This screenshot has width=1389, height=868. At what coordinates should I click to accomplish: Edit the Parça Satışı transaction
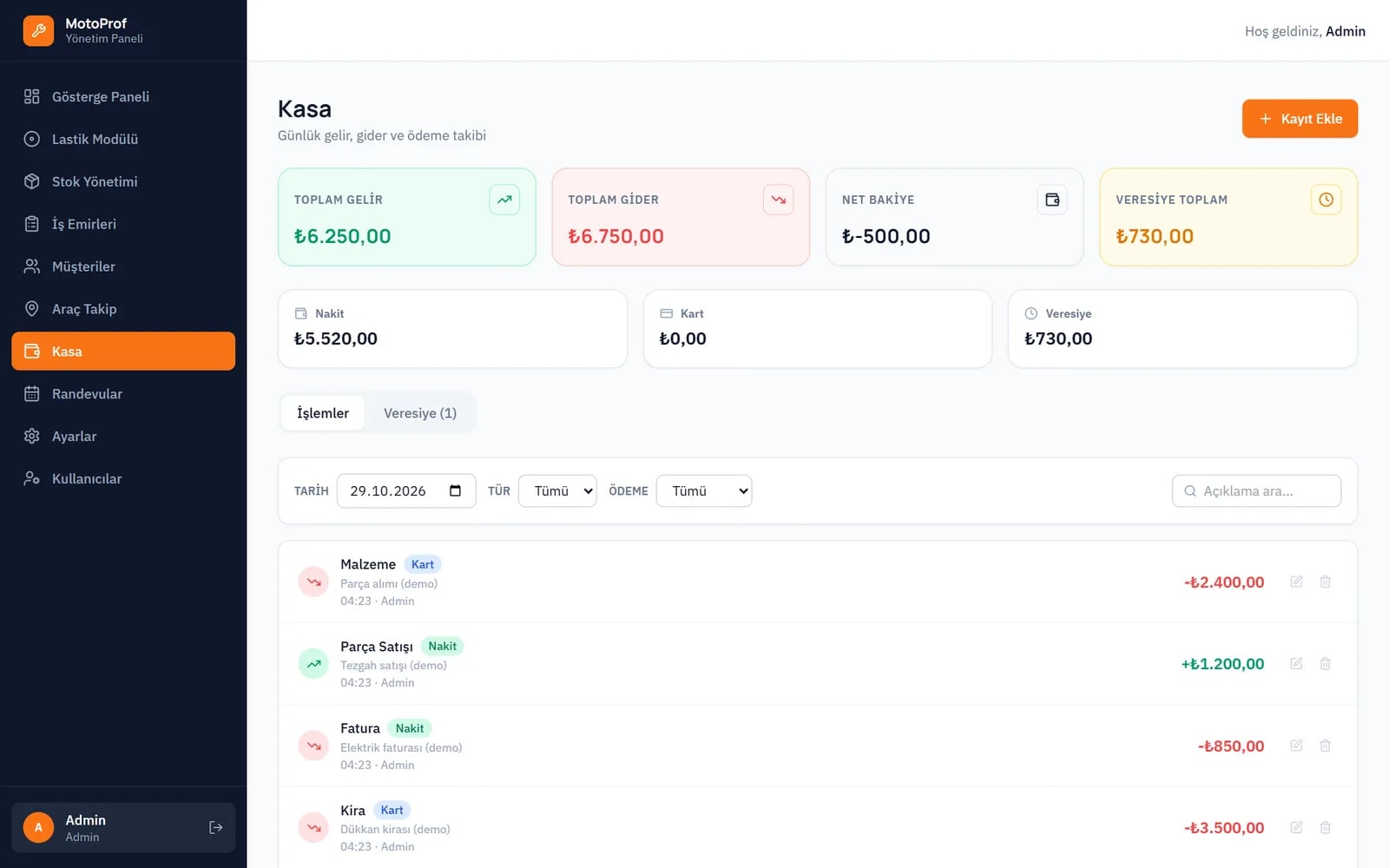1296,664
